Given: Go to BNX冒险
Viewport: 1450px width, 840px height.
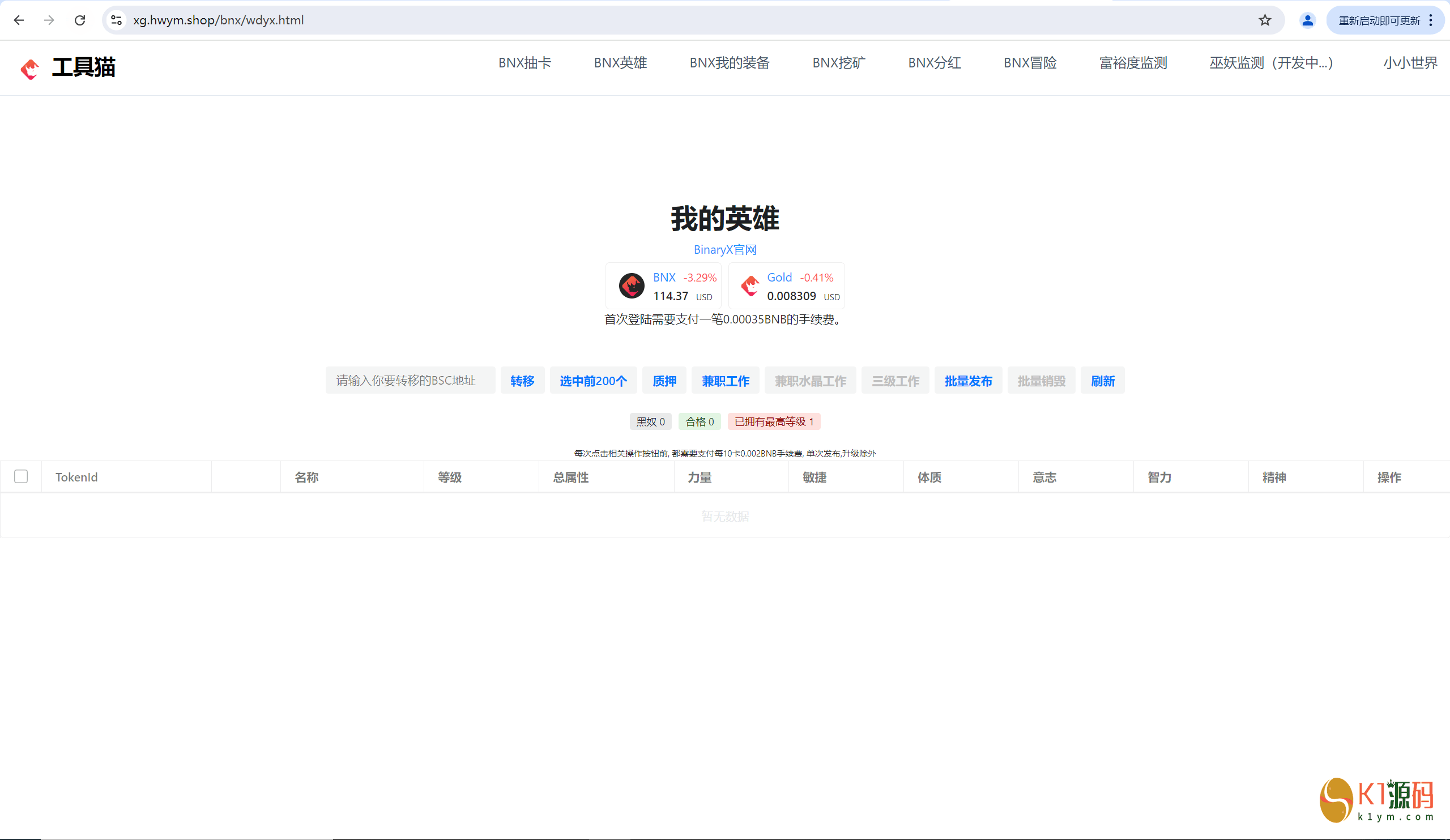Looking at the screenshot, I should (1030, 63).
